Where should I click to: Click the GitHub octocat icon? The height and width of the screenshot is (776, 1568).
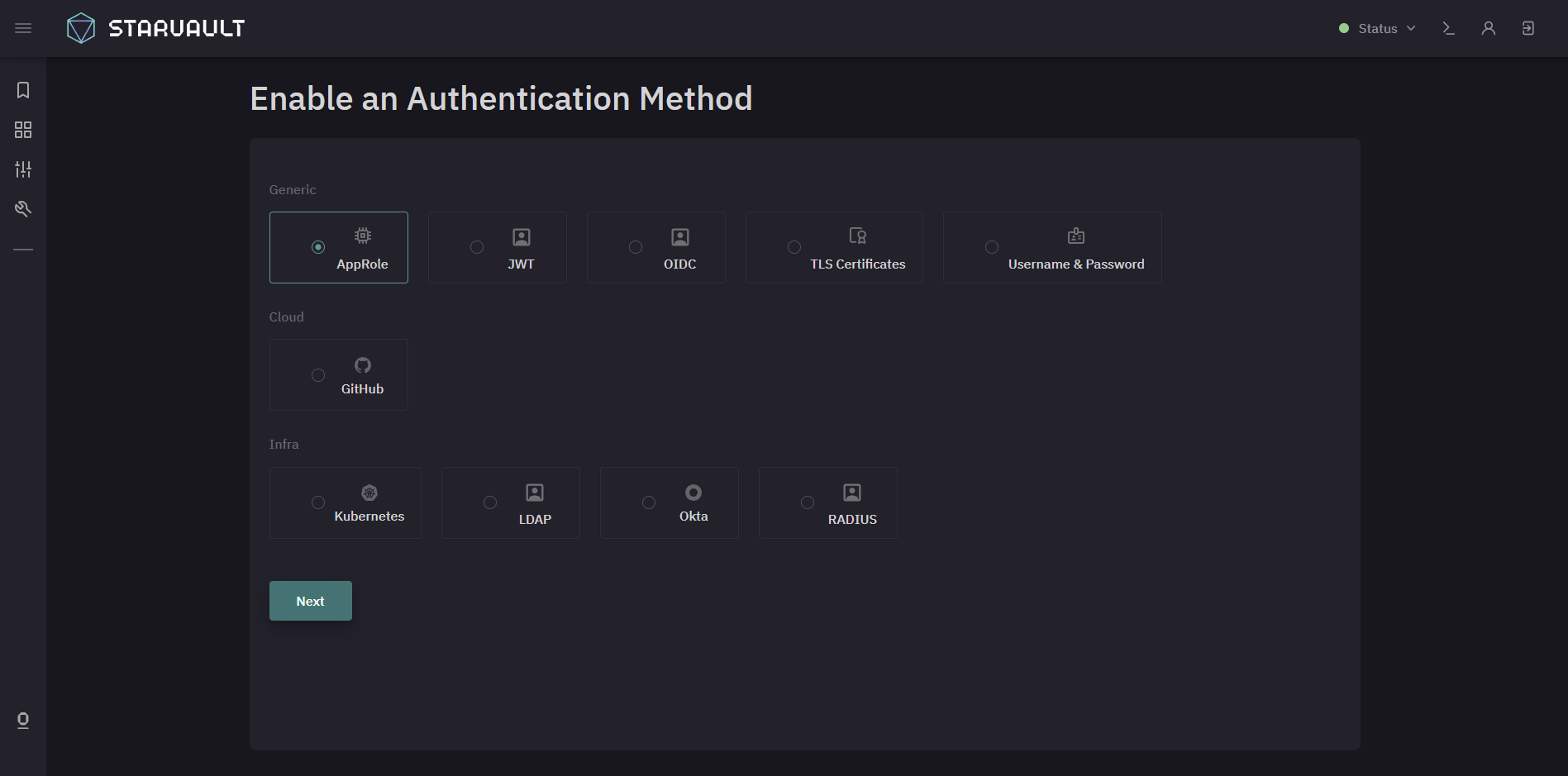[x=363, y=365]
